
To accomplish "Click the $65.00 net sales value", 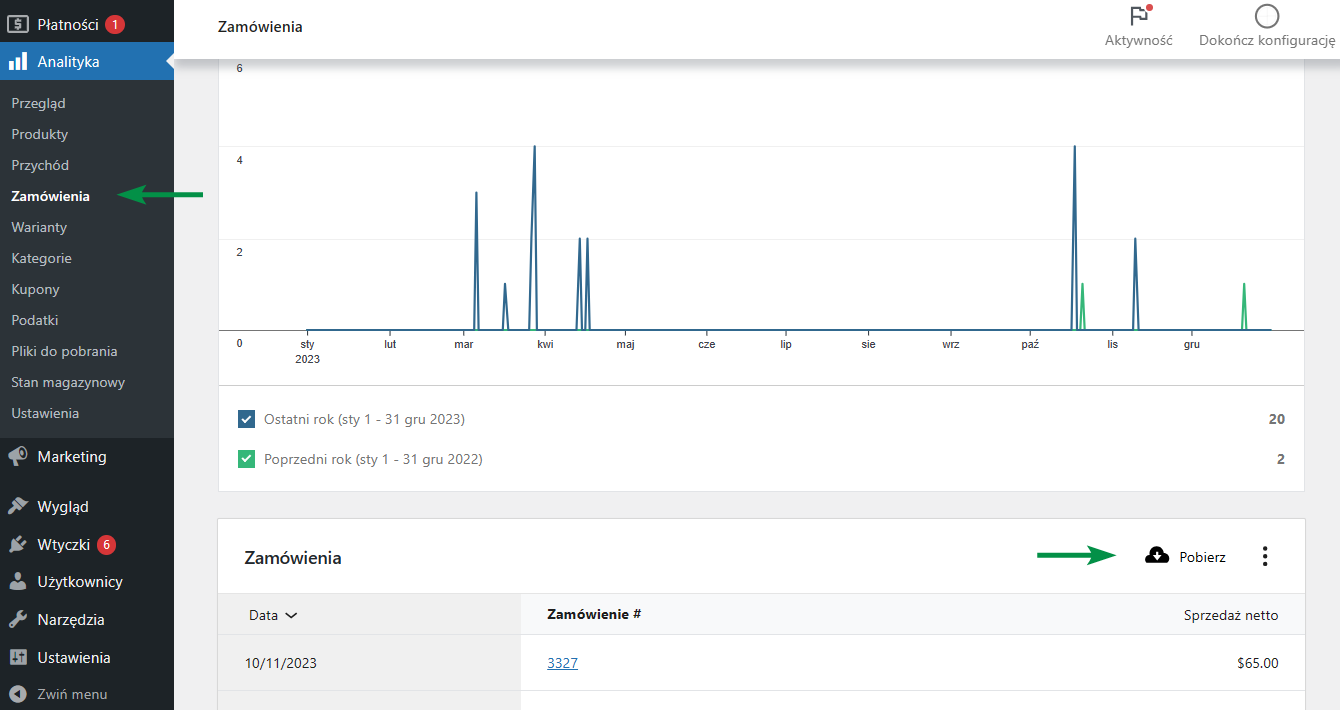I will click(1257, 663).
